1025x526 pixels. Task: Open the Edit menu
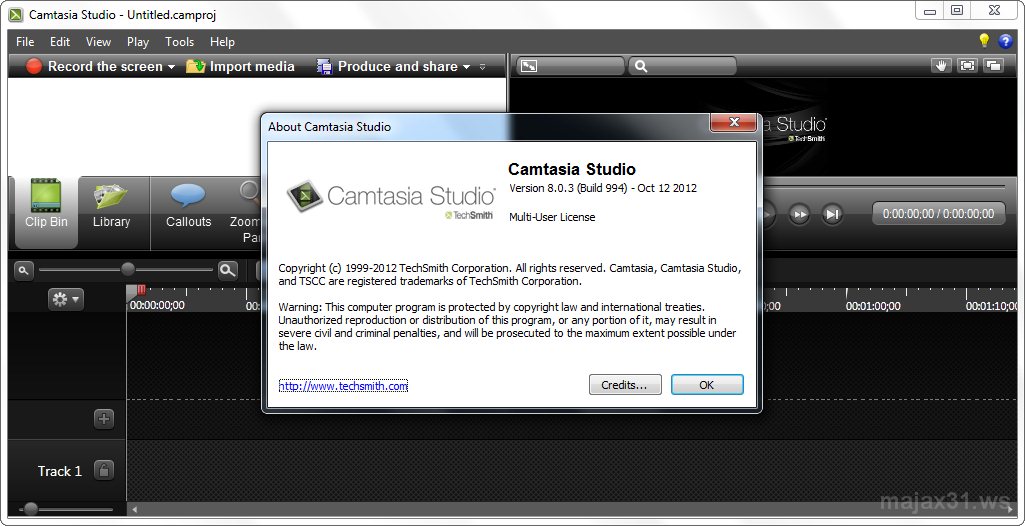pos(59,42)
